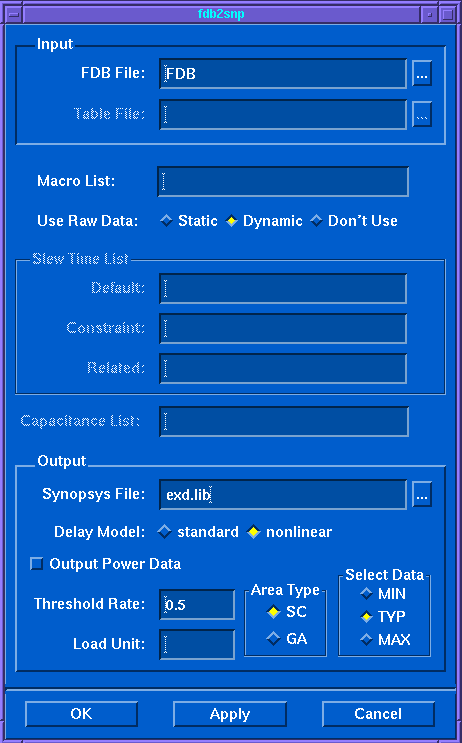The width and height of the screenshot is (462, 743).
Task: Click the OK button
Action: [82, 714]
